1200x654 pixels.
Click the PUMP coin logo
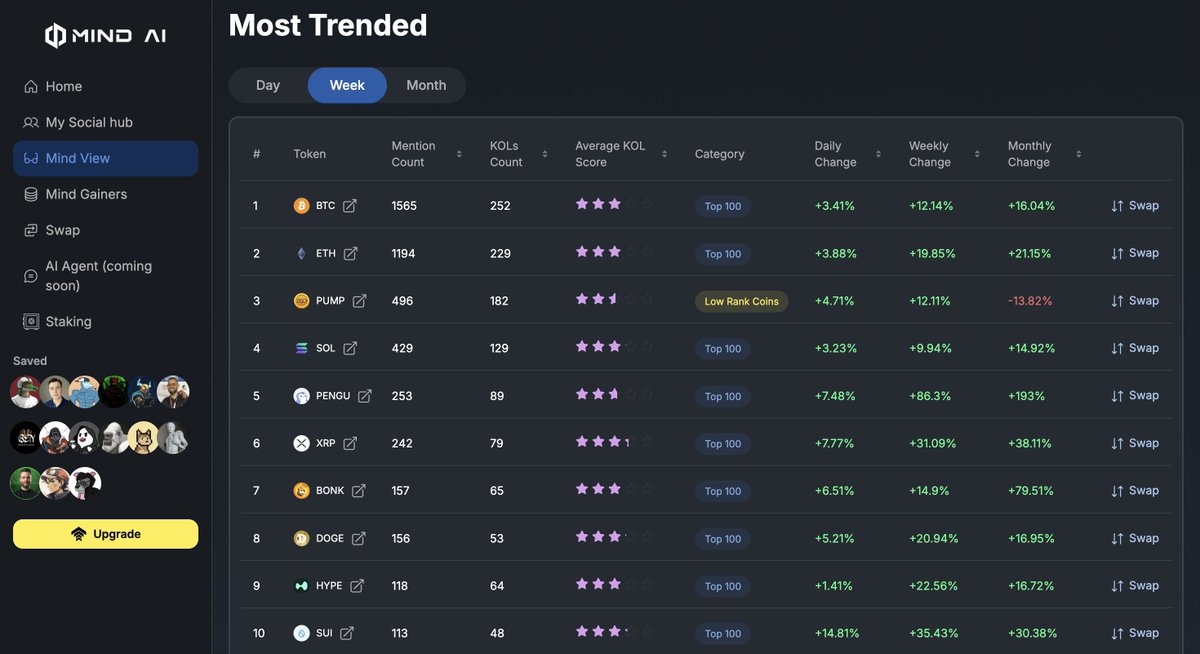coord(301,301)
